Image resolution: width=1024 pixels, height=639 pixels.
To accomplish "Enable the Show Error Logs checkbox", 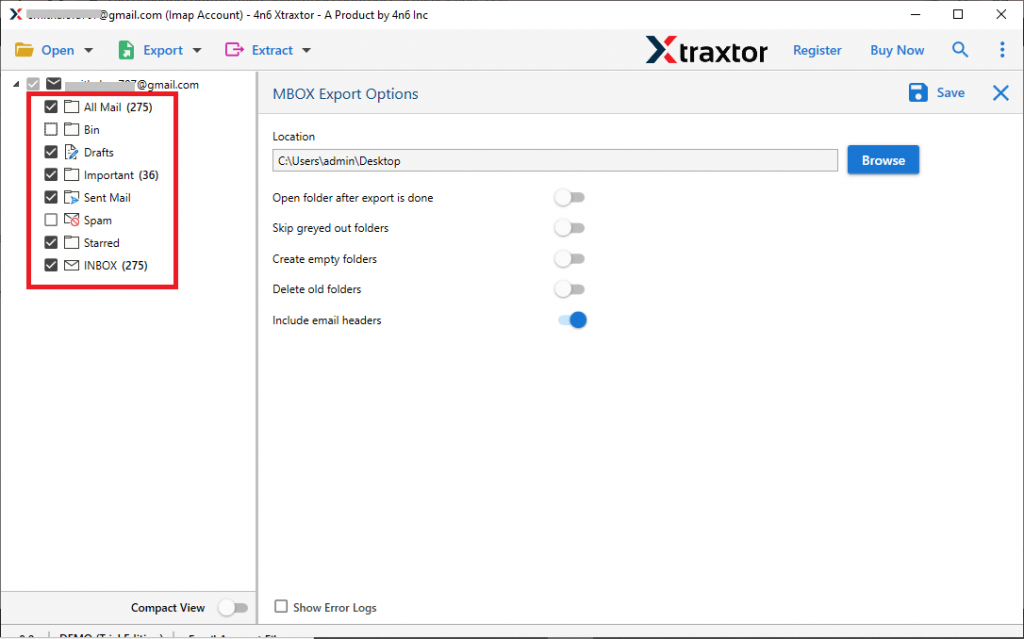I will [x=281, y=607].
